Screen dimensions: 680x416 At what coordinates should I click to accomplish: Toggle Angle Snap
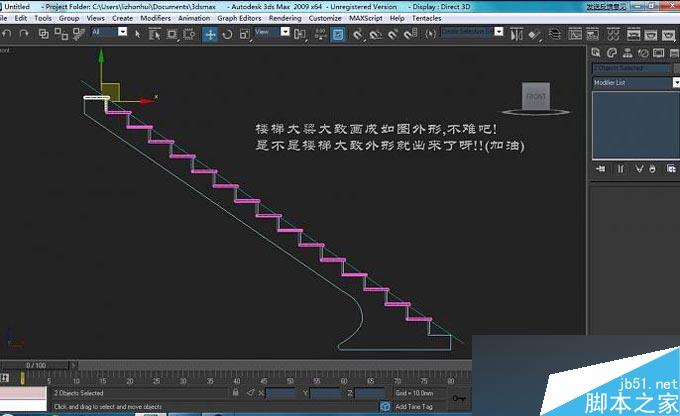pyautogui.click(x=376, y=34)
